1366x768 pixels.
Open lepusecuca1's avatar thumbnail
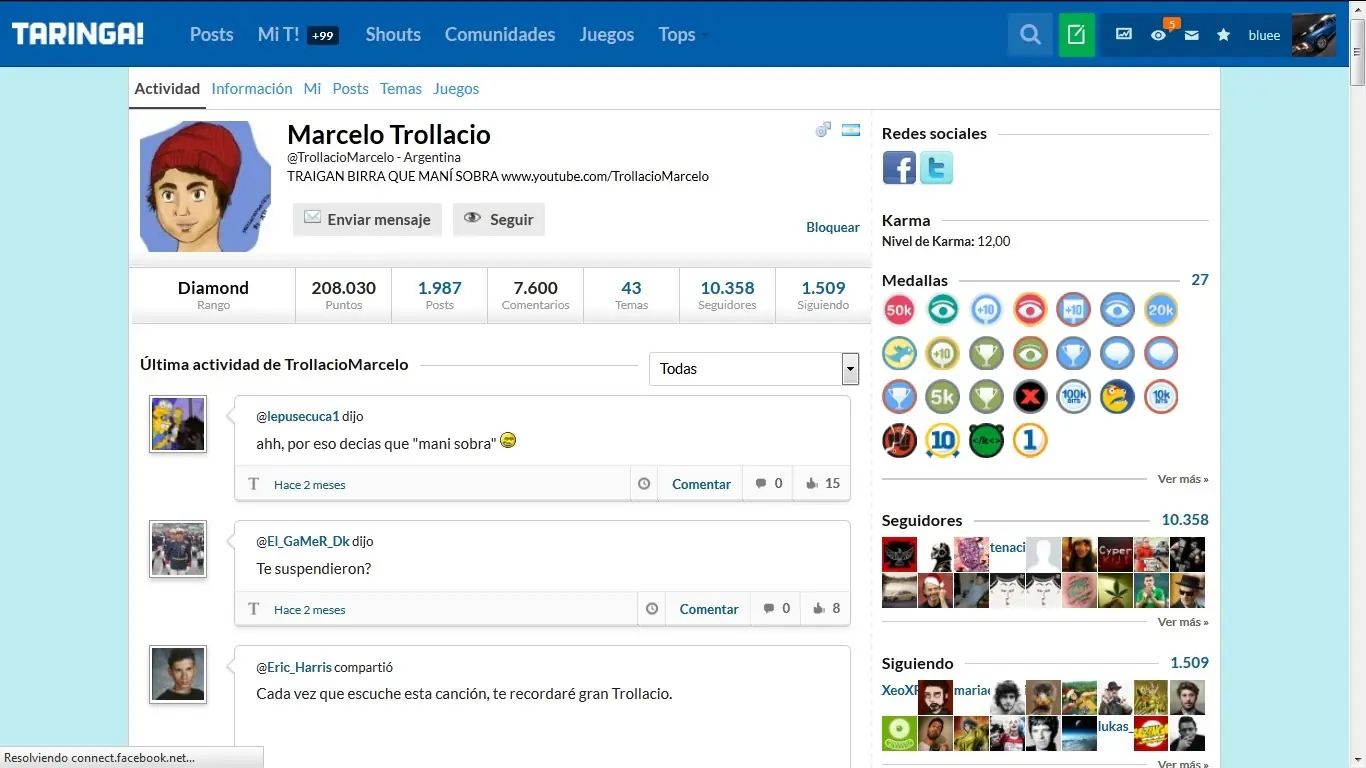178,424
